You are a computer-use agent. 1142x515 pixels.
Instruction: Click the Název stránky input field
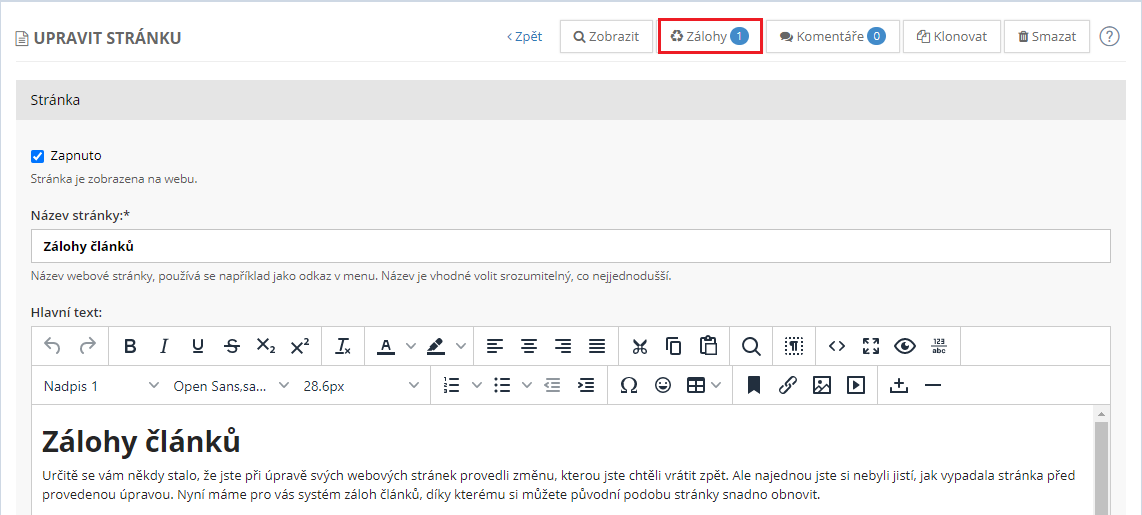coord(570,246)
